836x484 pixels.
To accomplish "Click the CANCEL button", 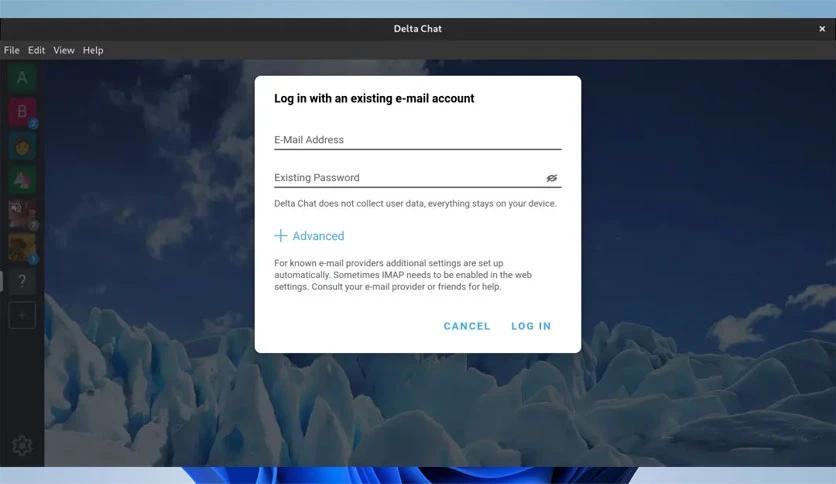I will (x=467, y=326).
